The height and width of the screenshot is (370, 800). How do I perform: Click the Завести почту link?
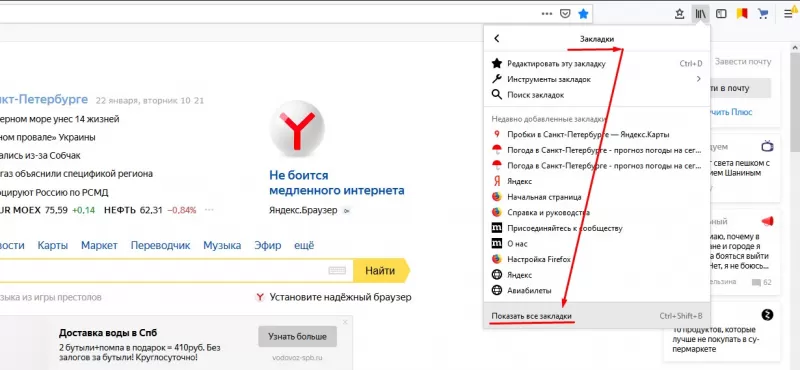[743, 62]
